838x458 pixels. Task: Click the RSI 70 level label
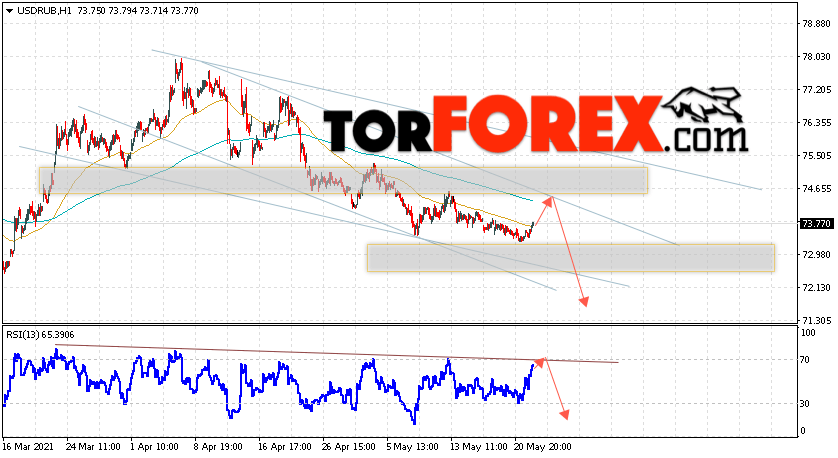[x=805, y=360]
